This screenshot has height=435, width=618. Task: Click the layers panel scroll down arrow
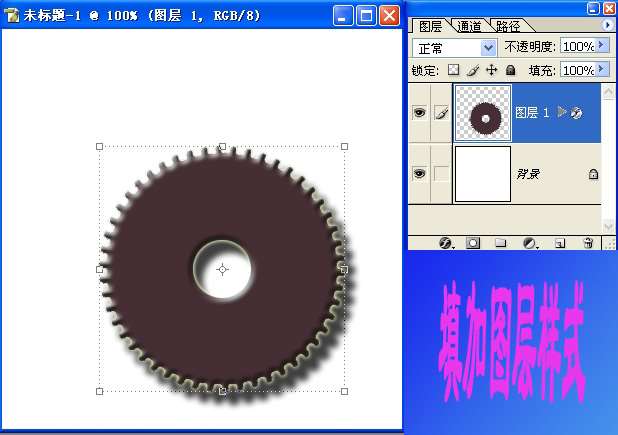coord(608,227)
